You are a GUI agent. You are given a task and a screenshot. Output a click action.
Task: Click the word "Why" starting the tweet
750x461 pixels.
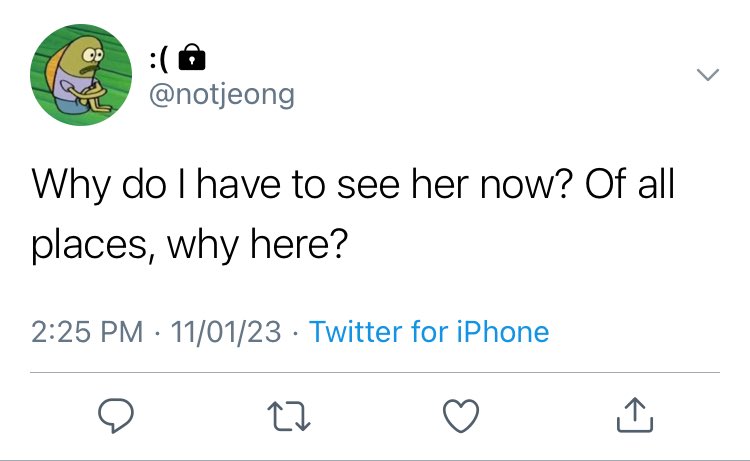[71, 185]
